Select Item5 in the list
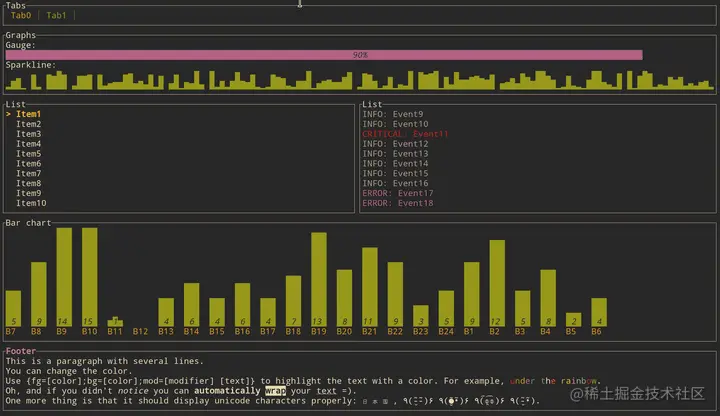The image size is (720, 416). coord(28,153)
